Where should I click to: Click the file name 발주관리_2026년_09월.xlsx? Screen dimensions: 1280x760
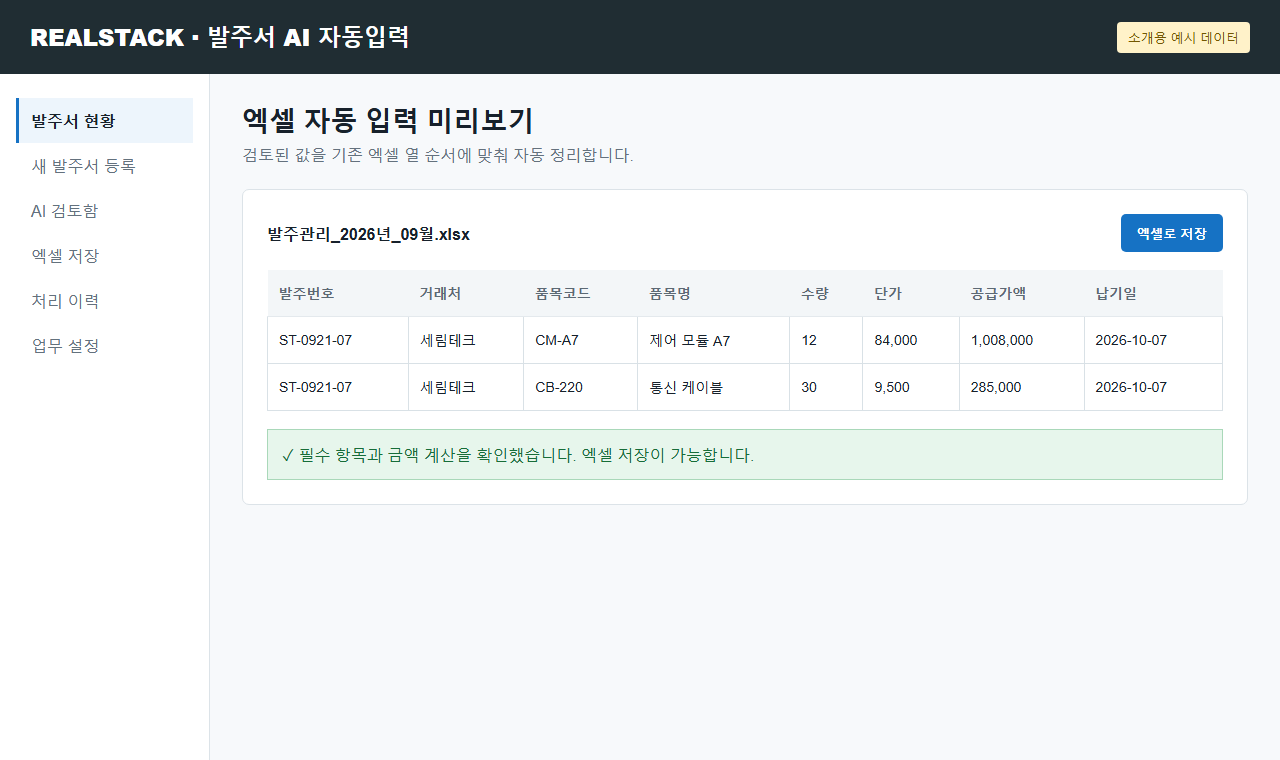(x=368, y=234)
